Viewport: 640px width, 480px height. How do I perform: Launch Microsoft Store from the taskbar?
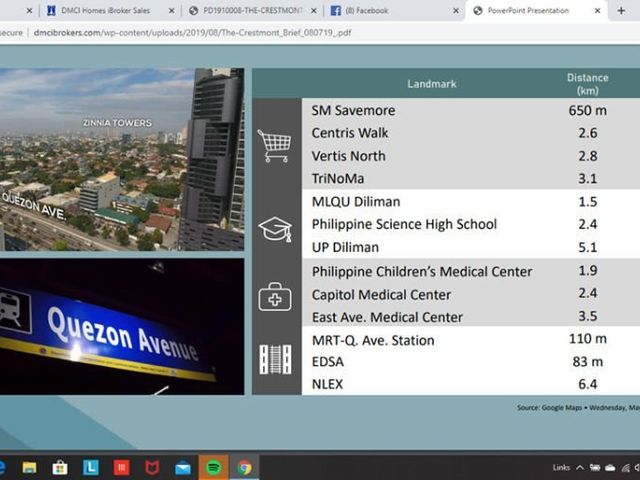[60, 467]
